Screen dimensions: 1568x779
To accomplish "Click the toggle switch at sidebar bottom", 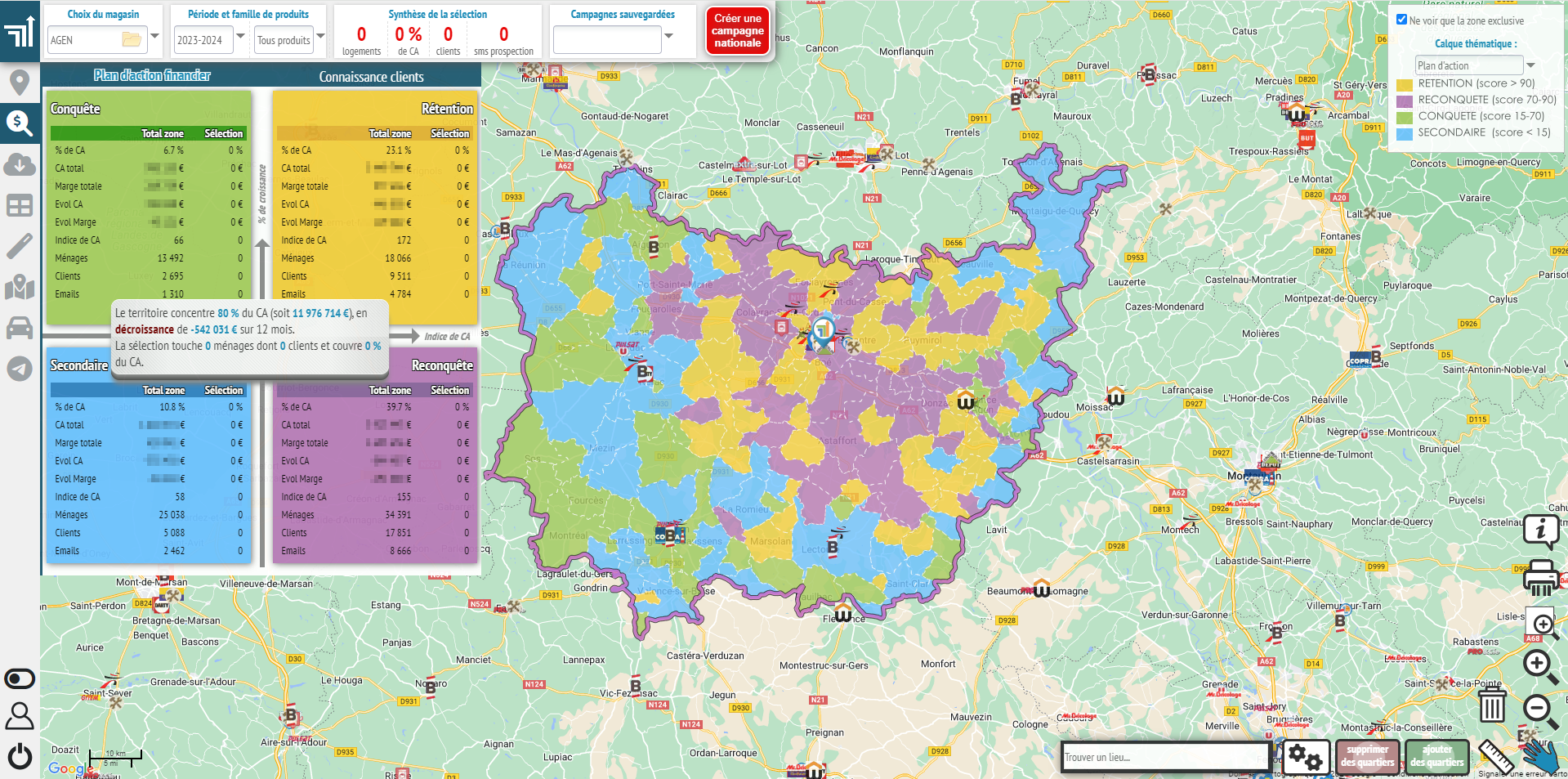I will (x=20, y=678).
